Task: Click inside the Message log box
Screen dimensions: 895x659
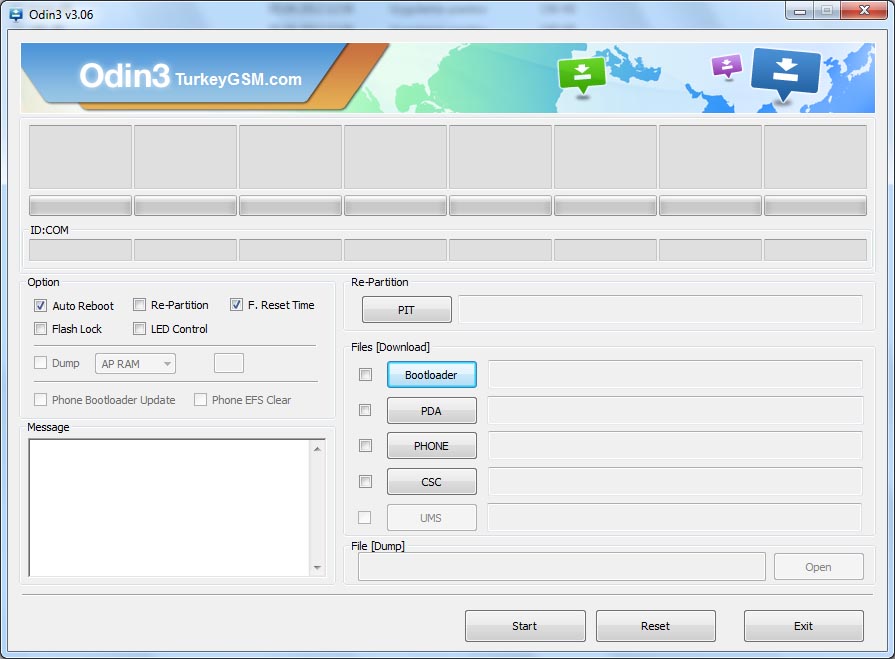Action: pos(170,507)
